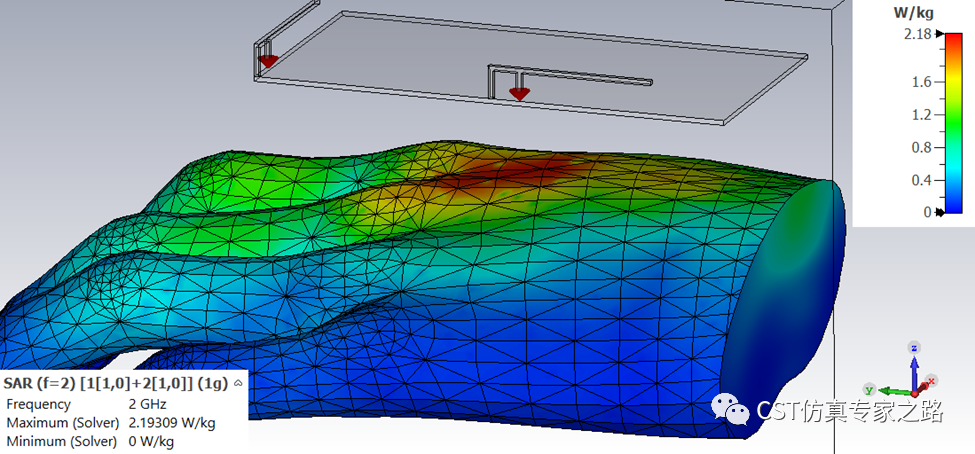Click the SAR (f=2) result title text

116,383
